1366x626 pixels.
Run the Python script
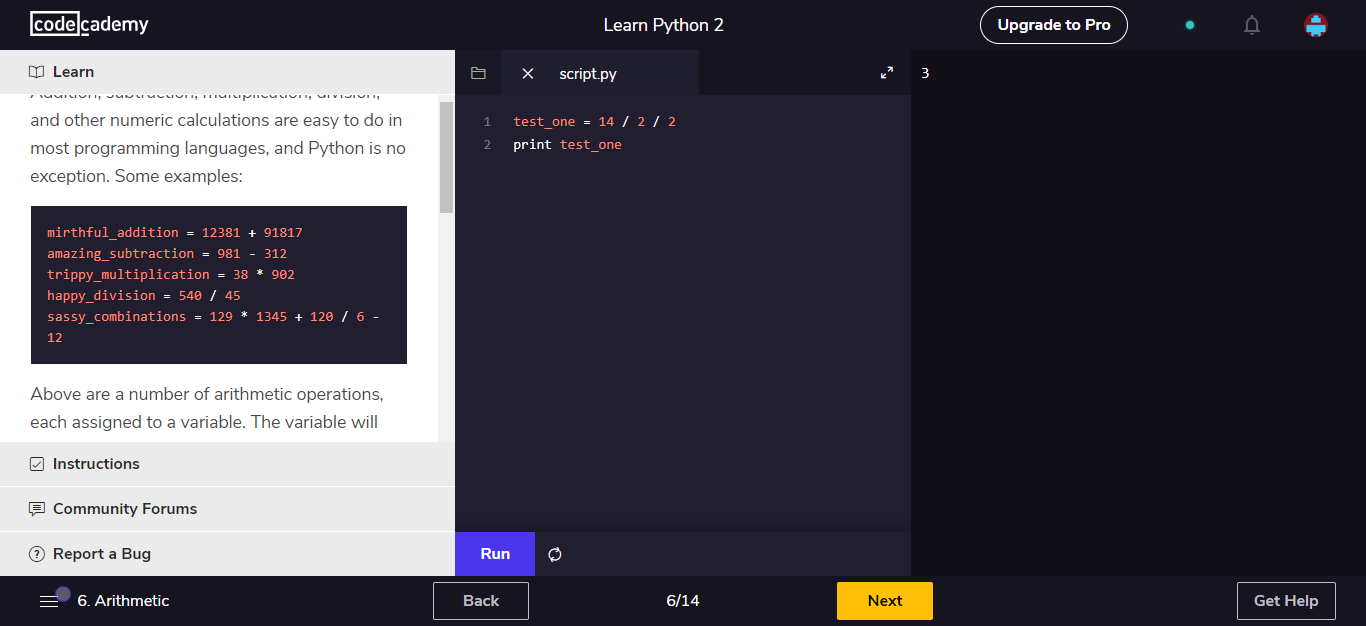[494, 553]
